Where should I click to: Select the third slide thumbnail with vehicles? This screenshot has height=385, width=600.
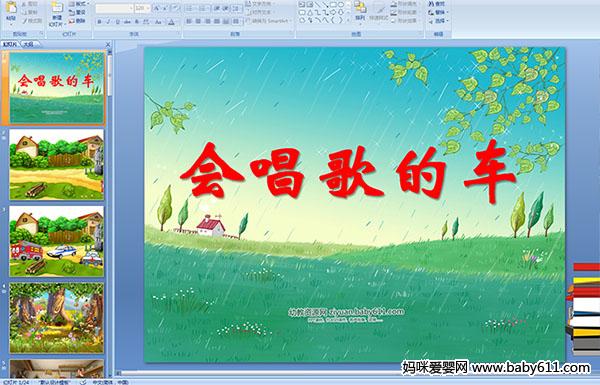tap(57, 241)
